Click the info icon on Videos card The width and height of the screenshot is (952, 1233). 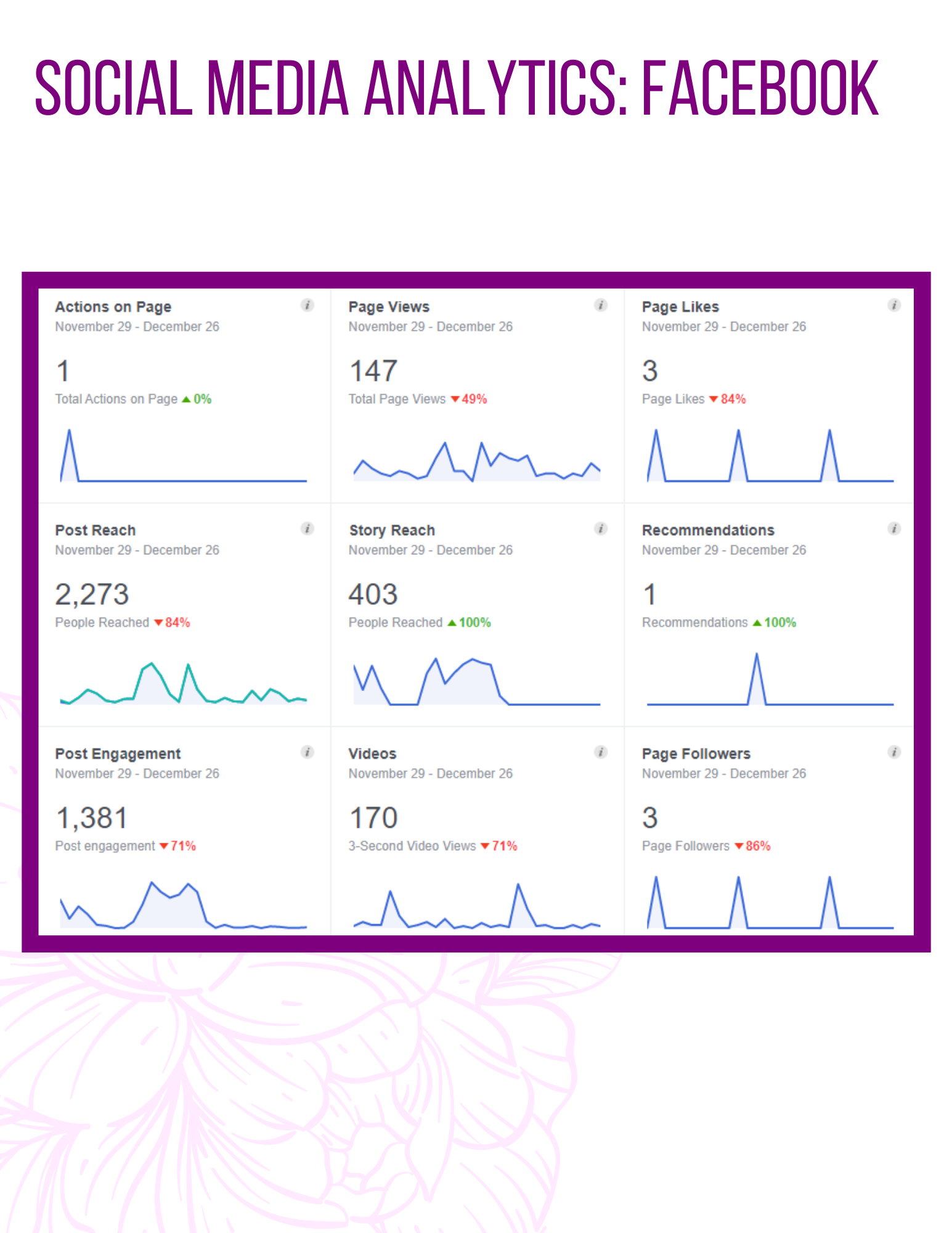[601, 752]
